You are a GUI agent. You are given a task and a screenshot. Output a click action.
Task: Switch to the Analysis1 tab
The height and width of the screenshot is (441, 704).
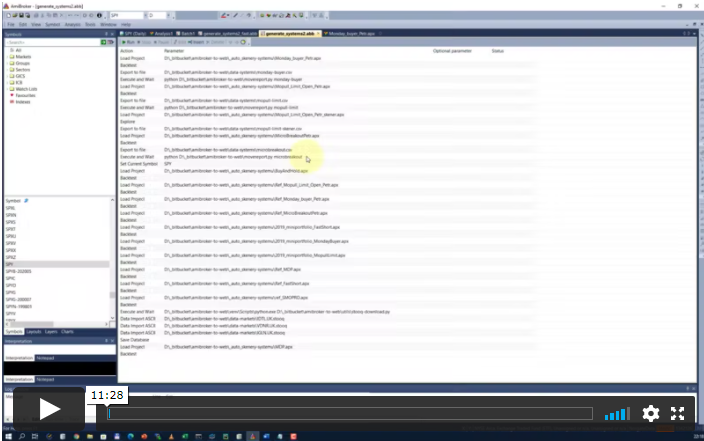161,34
